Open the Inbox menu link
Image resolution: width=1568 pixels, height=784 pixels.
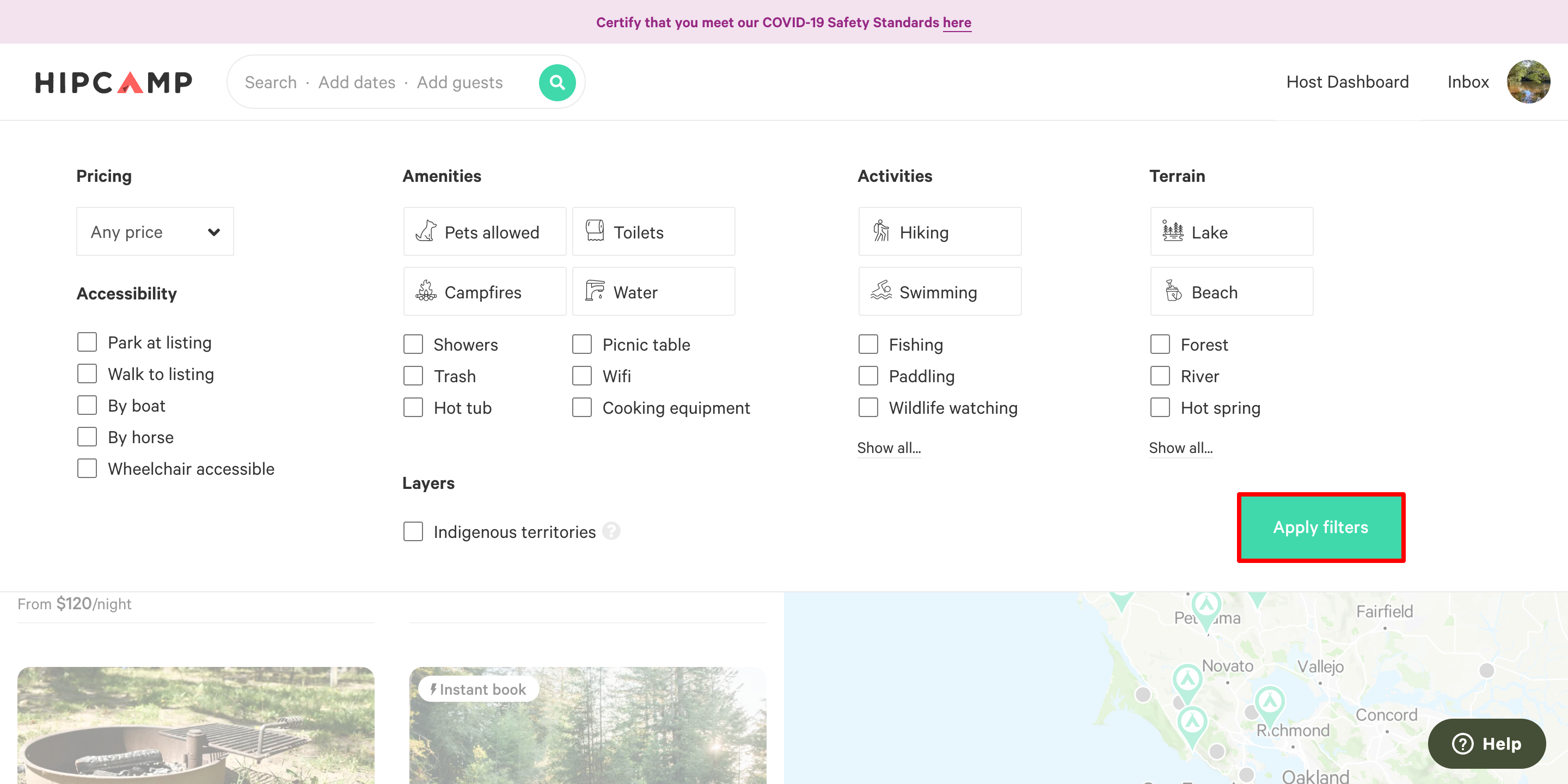coord(1468,82)
